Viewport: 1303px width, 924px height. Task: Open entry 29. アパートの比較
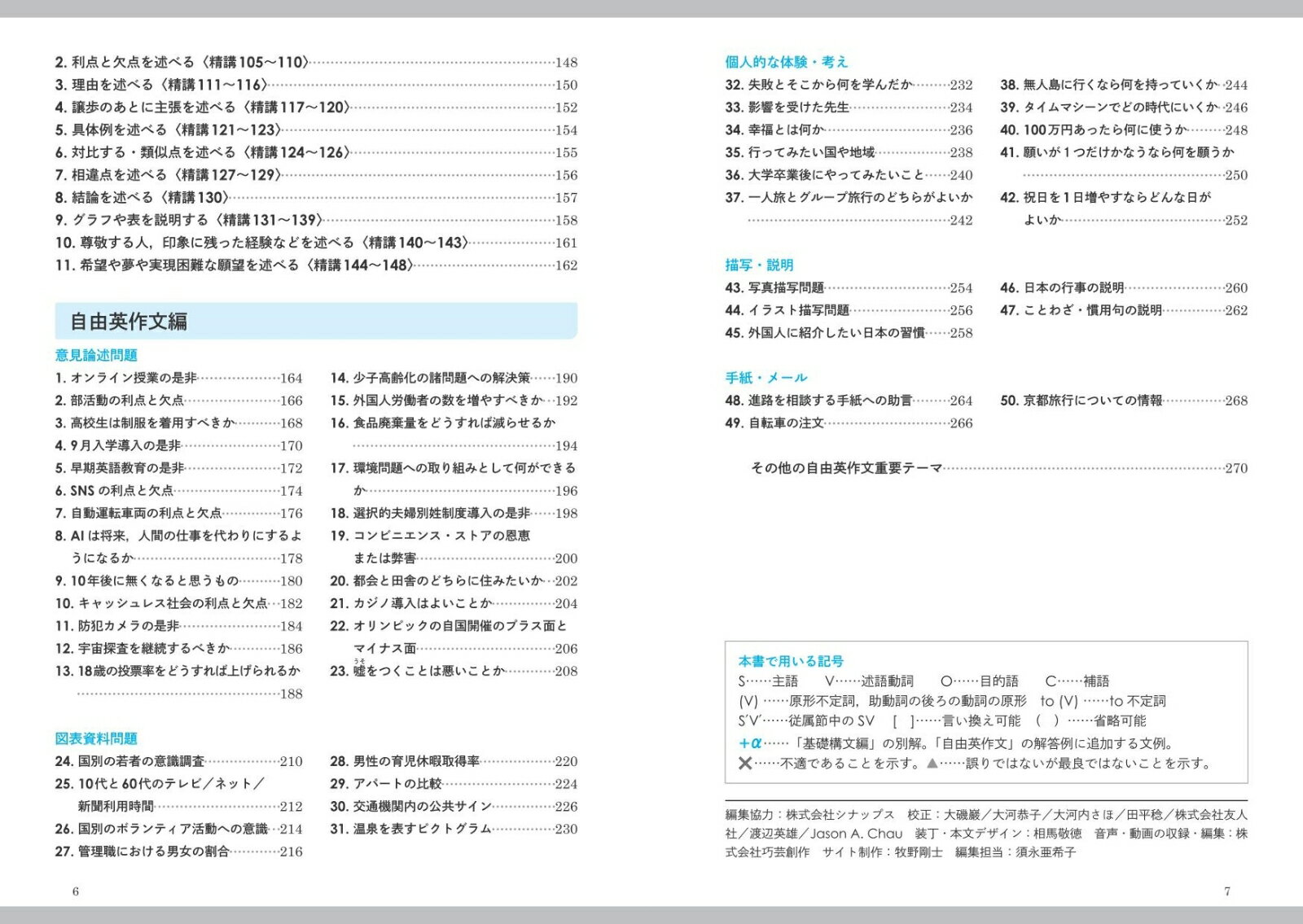coord(386,784)
